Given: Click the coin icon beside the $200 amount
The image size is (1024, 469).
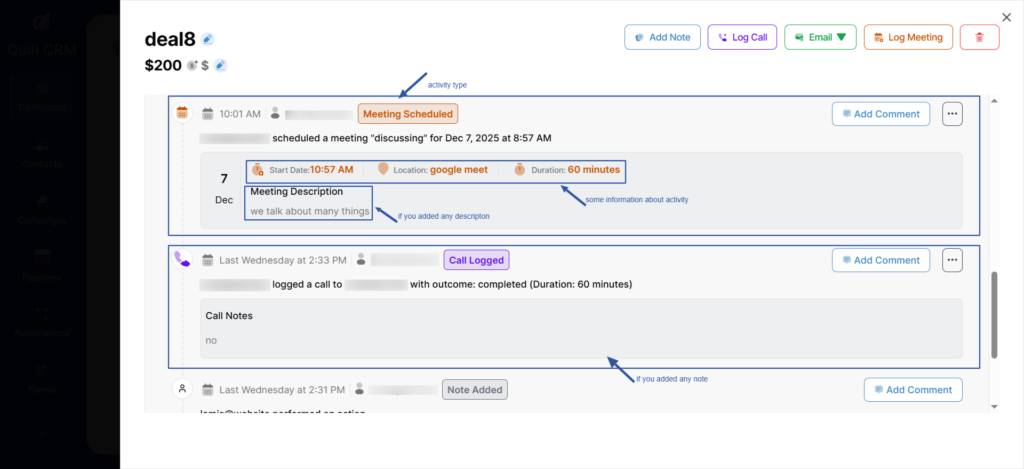Looking at the screenshot, I should tap(192, 66).
